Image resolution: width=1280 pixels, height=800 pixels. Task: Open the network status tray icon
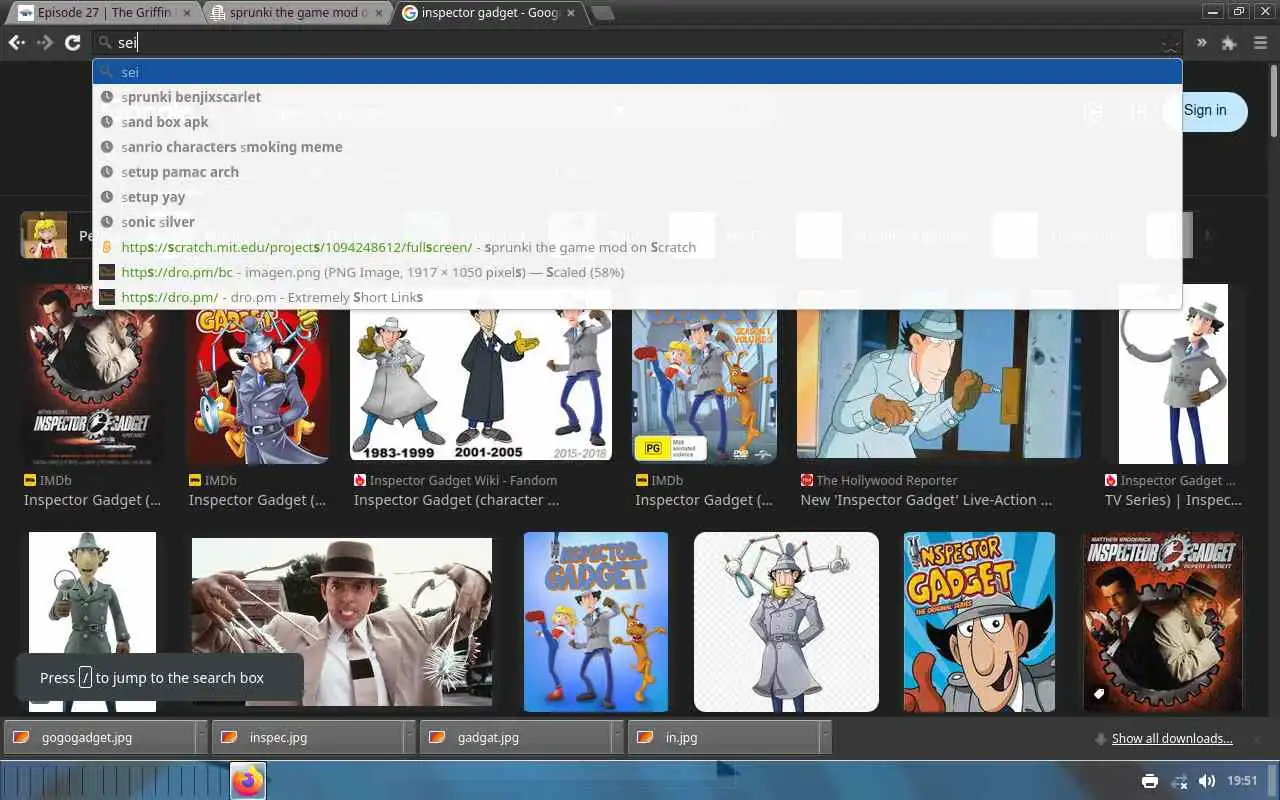coord(1179,781)
